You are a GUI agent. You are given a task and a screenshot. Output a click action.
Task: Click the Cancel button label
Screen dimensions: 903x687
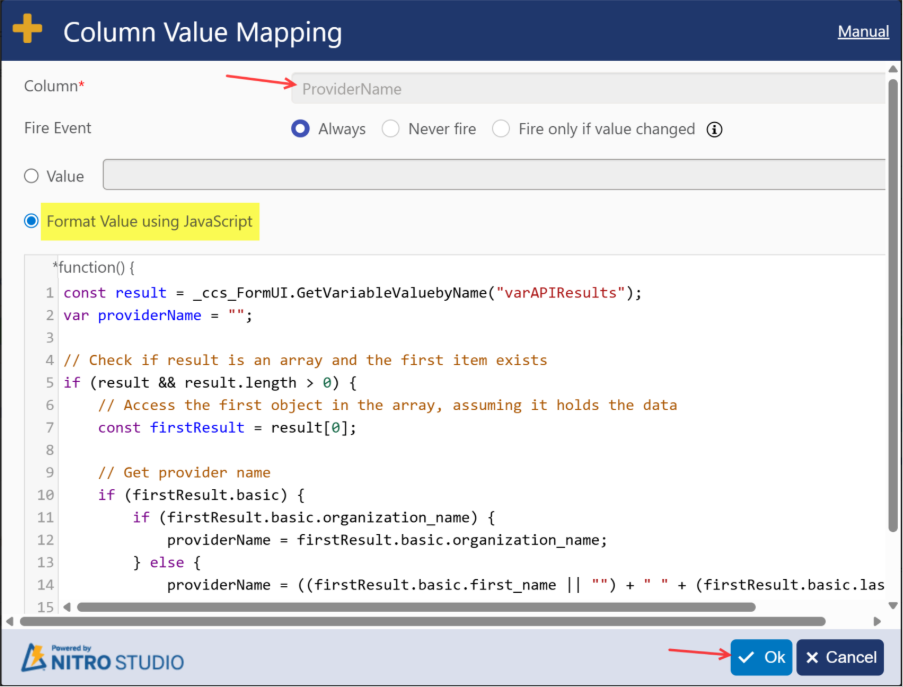coord(851,658)
